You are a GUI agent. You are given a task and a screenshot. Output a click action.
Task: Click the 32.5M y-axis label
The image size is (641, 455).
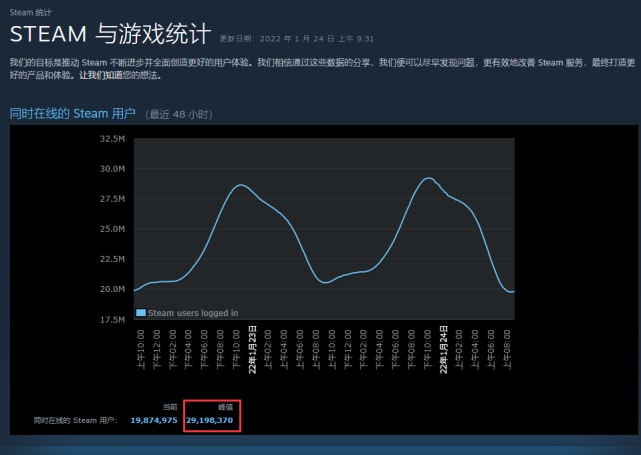tap(112, 139)
